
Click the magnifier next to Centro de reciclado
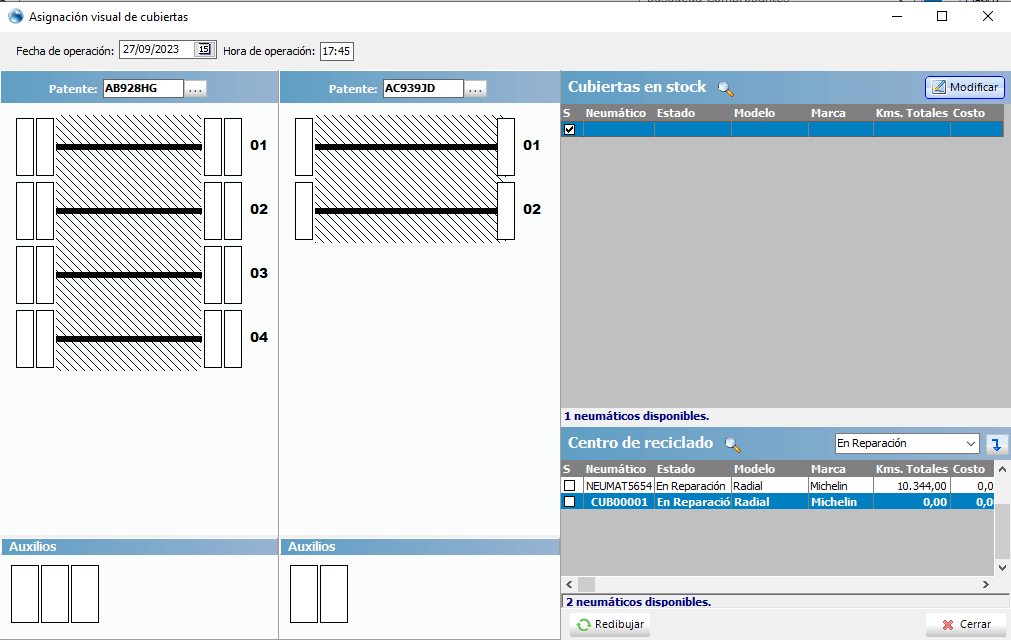click(733, 444)
